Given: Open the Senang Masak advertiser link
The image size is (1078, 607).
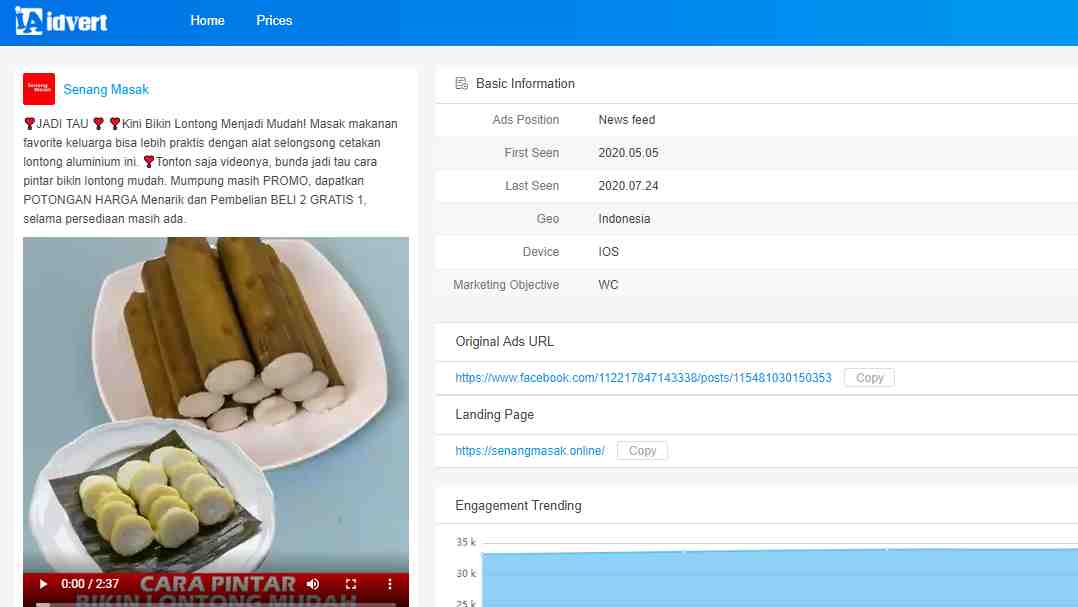Looking at the screenshot, I should (x=106, y=89).
